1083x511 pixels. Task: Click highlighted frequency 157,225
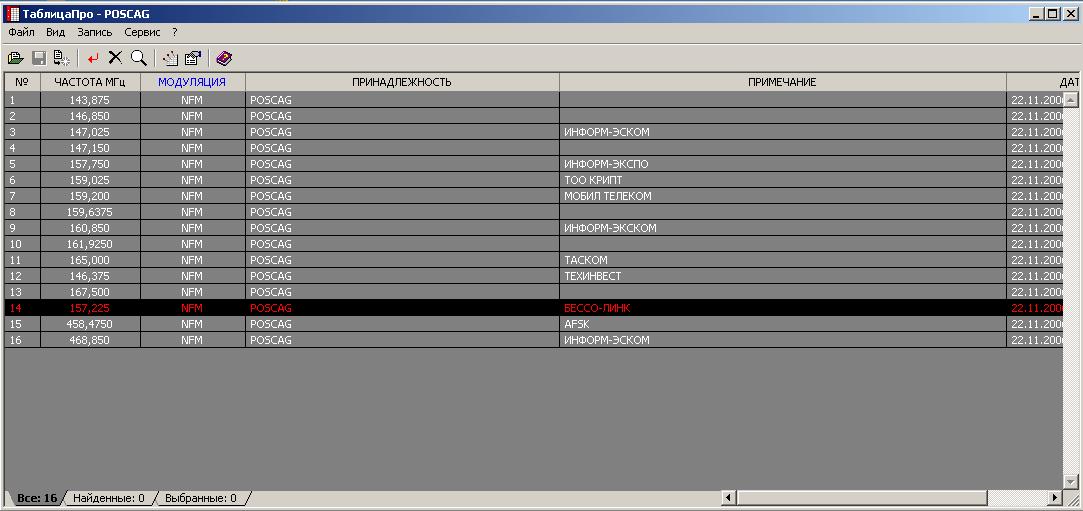coord(90,308)
